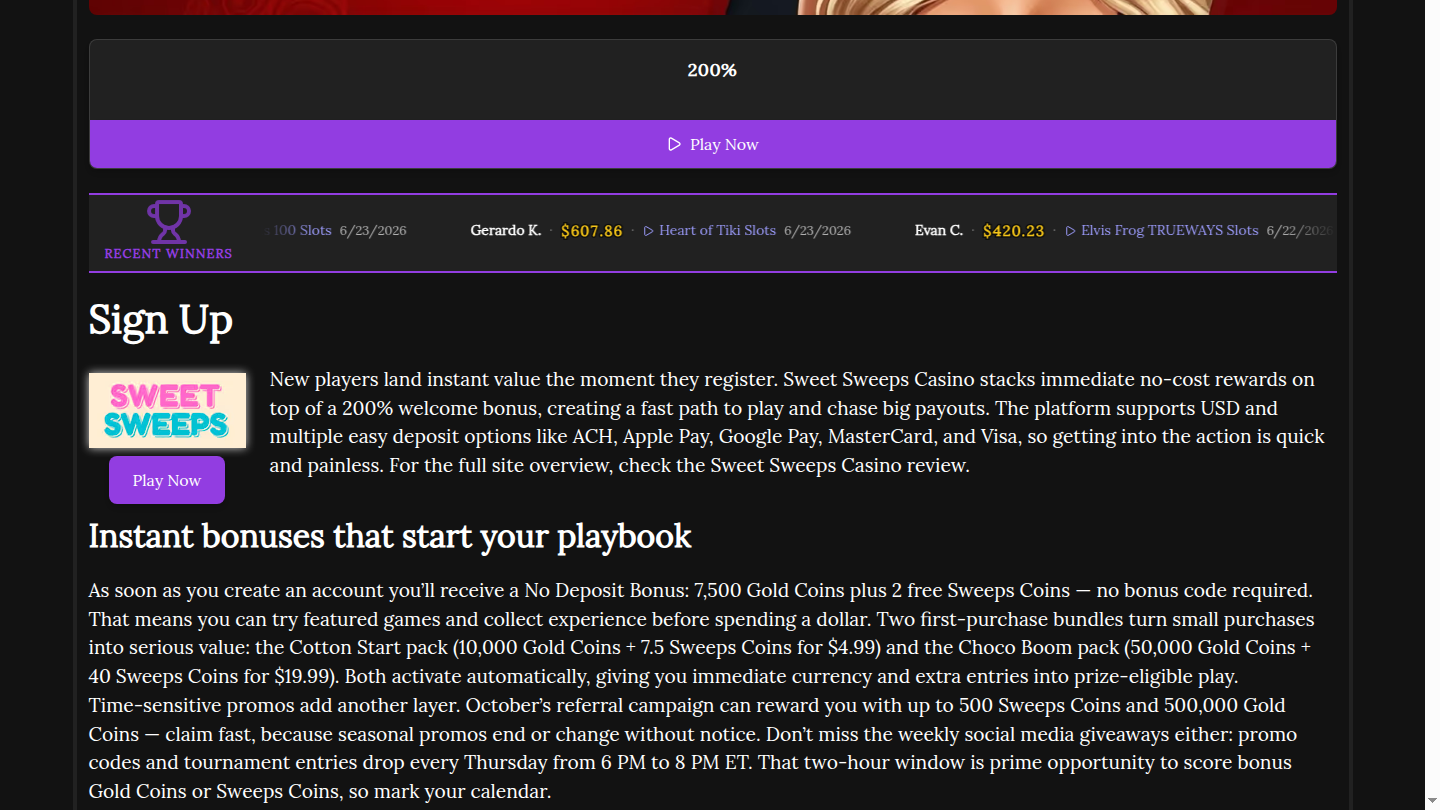Open the Elvis Frog TRUEWAYS Slots link
The height and width of the screenshot is (810, 1440).
1169,230
